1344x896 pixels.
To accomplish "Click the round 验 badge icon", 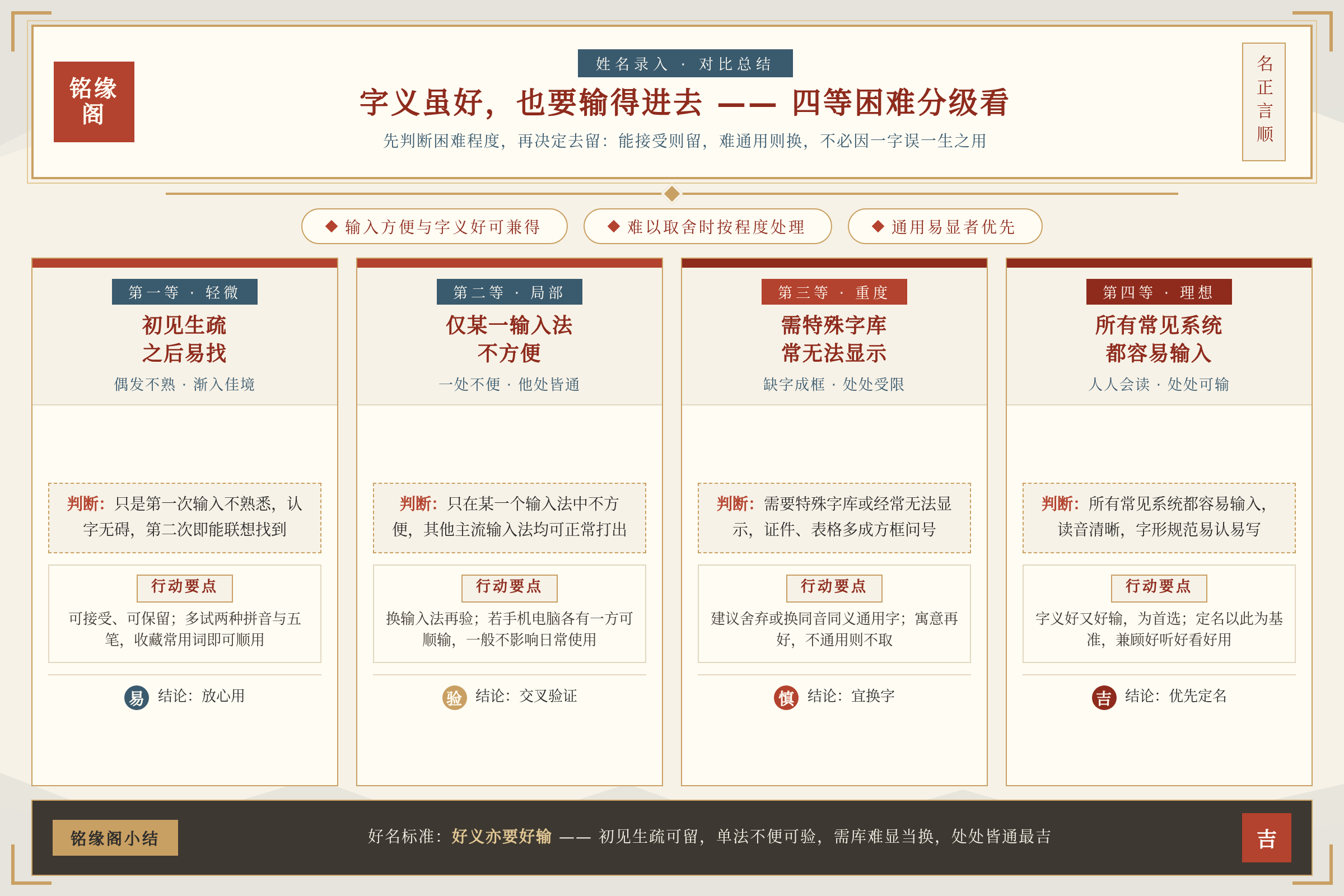I will [454, 698].
